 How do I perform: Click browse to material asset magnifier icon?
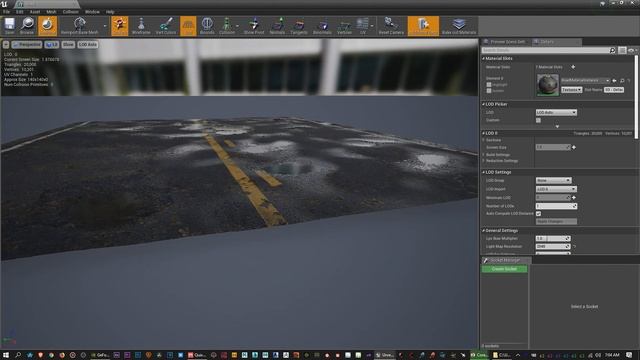pos(622,81)
